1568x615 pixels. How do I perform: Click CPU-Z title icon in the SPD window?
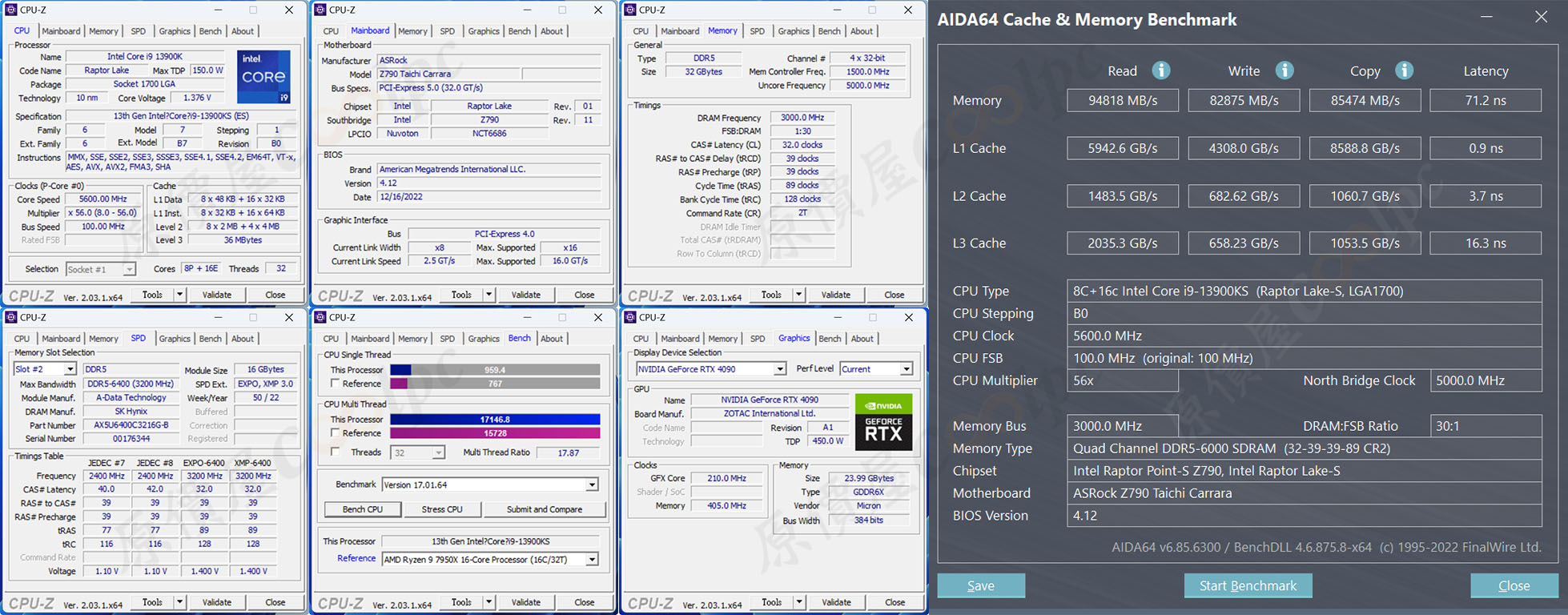click(11, 317)
